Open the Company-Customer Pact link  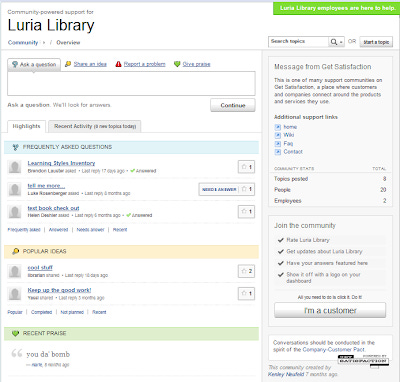(333, 350)
